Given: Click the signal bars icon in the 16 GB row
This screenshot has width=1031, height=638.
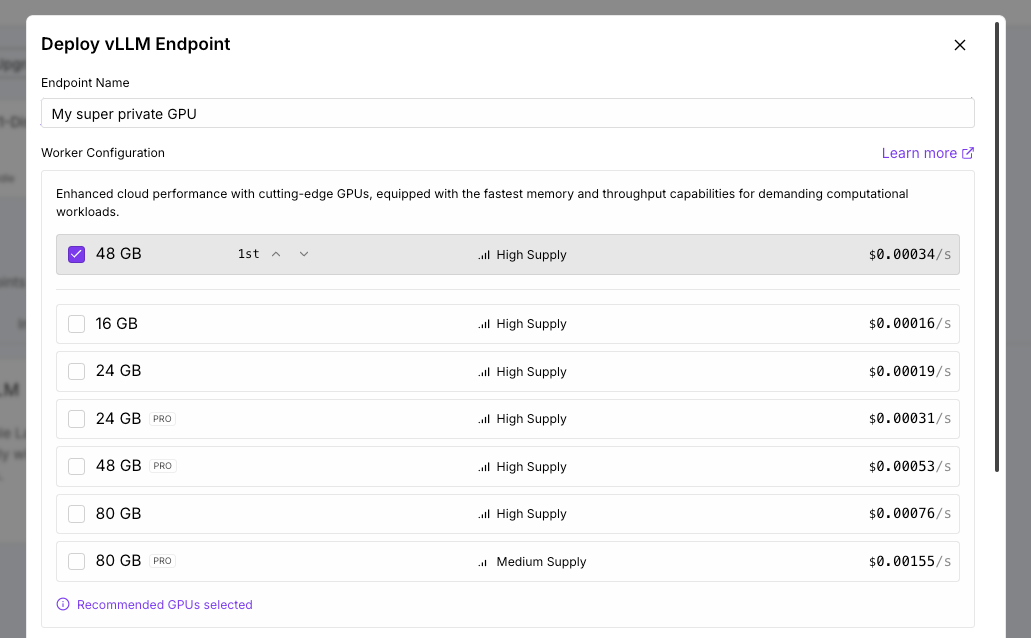Looking at the screenshot, I should coord(484,324).
